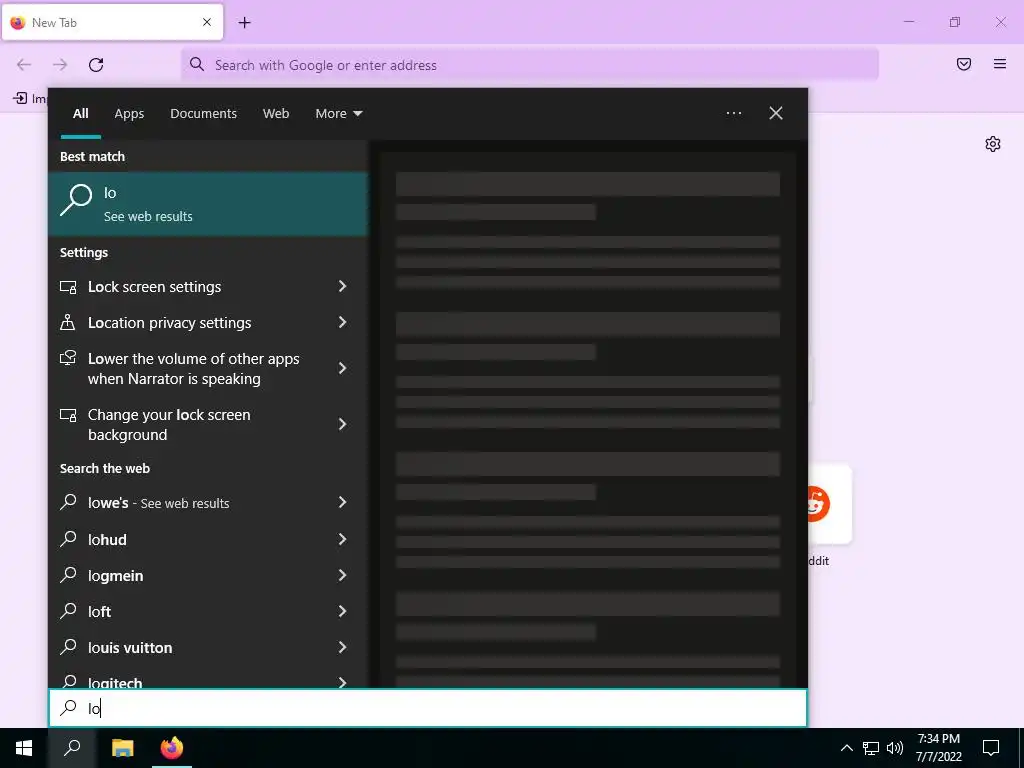This screenshot has width=1024, height=768.
Task: Click the Narrator volume setting icon
Action: click(x=68, y=358)
